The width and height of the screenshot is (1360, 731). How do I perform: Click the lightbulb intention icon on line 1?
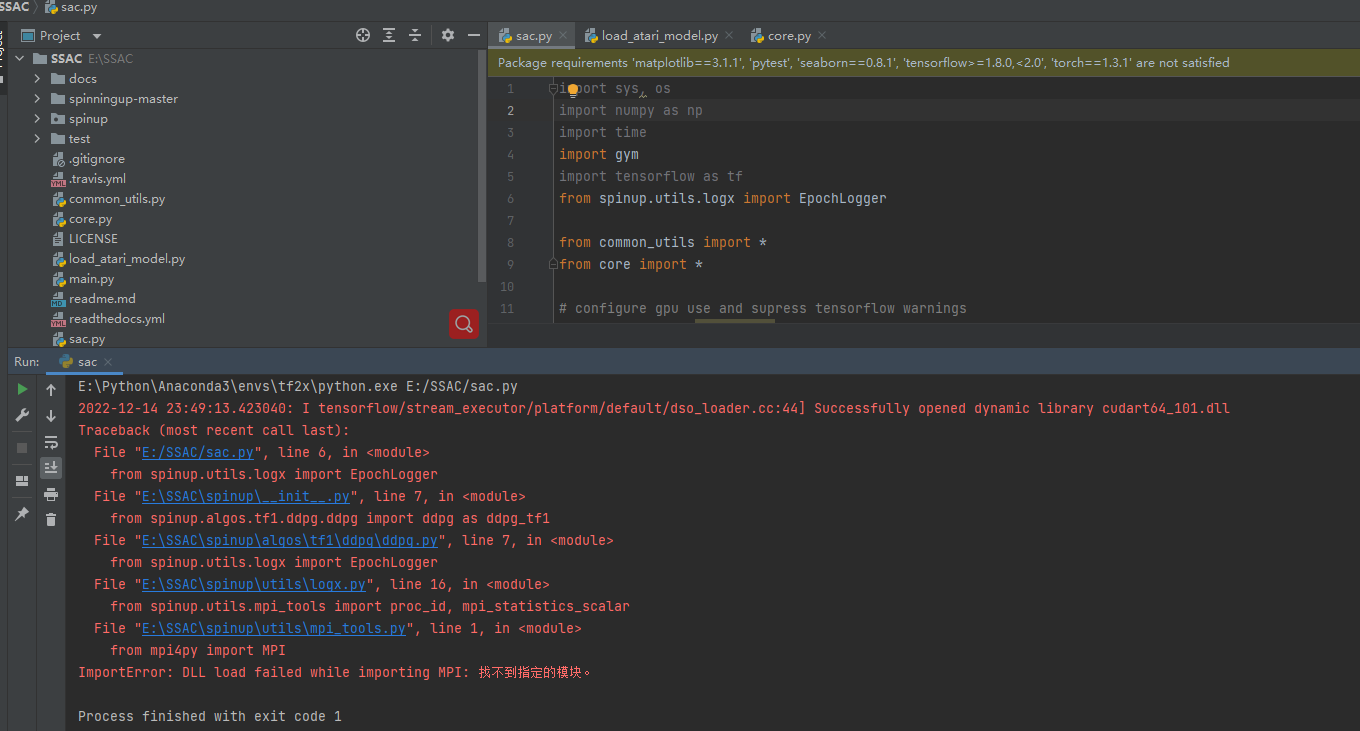tap(574, 89)
